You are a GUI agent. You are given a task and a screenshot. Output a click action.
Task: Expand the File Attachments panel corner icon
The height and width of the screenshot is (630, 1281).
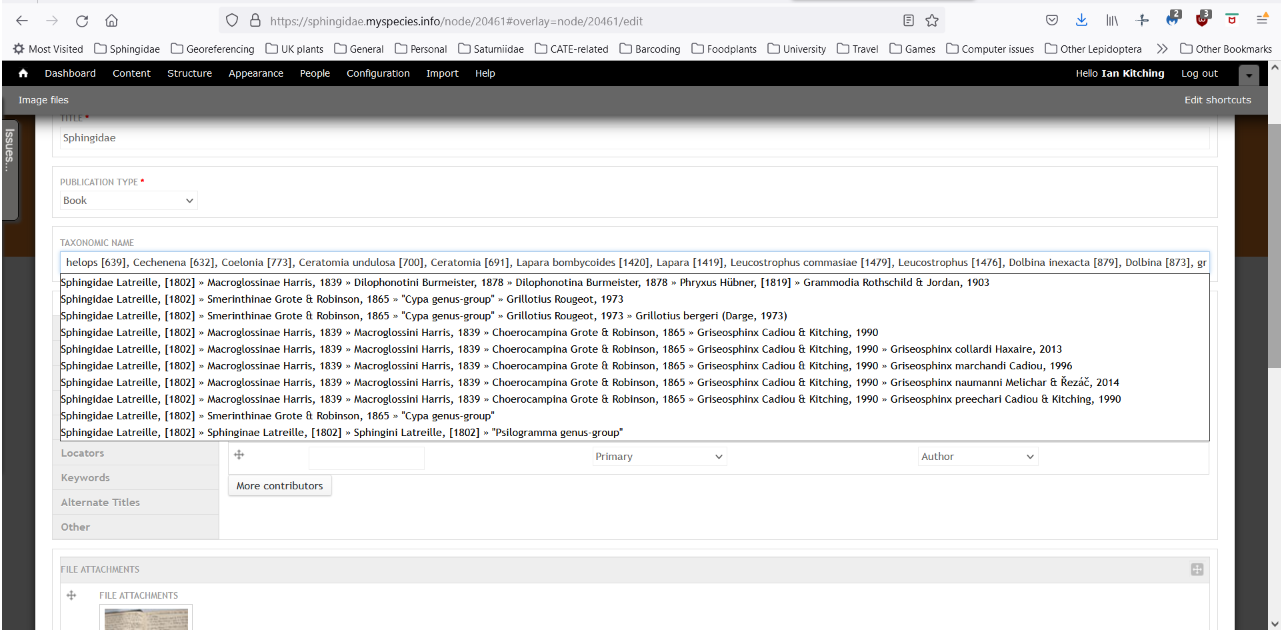click(1197, 569)
